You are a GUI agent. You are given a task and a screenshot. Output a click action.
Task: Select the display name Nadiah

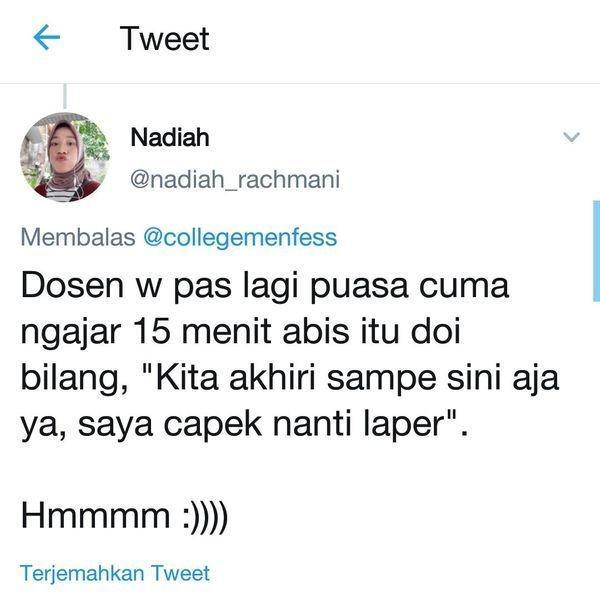[170, 137]
